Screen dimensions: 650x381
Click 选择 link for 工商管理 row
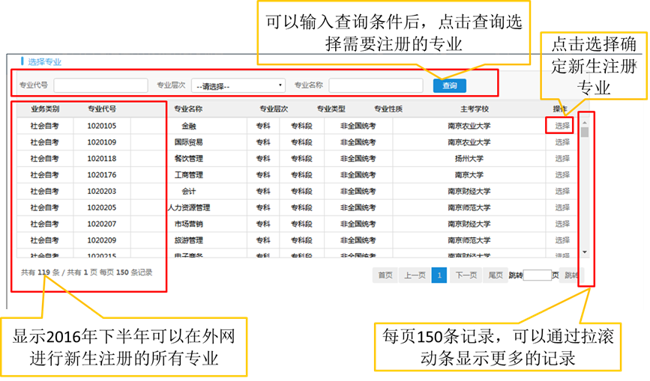(562, 175)
